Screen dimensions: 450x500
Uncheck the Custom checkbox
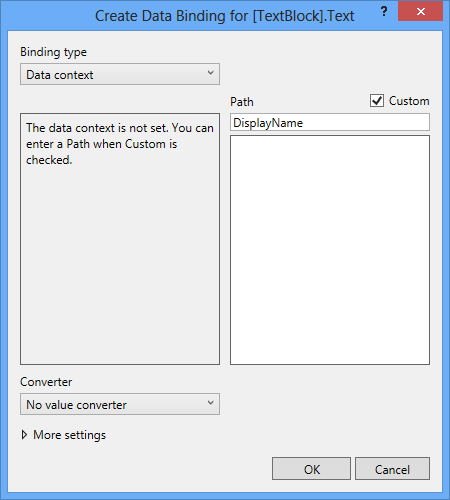pos(377,101)
